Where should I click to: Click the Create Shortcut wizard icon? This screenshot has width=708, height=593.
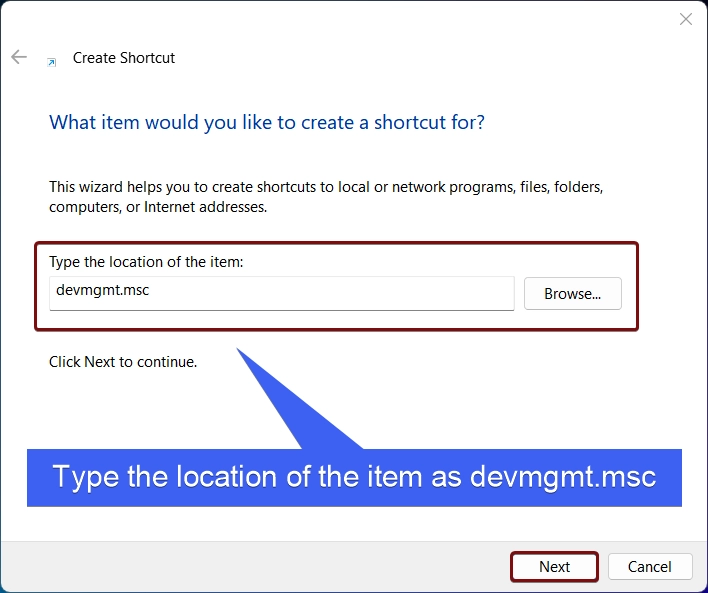[x=51, y=62]
